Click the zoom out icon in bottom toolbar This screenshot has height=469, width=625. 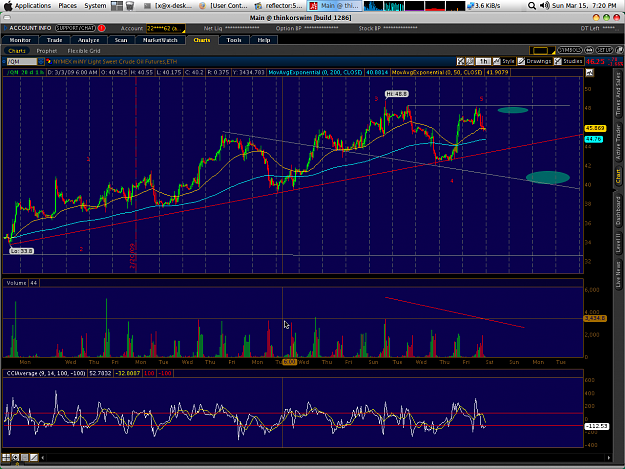[x=25, y=457]
